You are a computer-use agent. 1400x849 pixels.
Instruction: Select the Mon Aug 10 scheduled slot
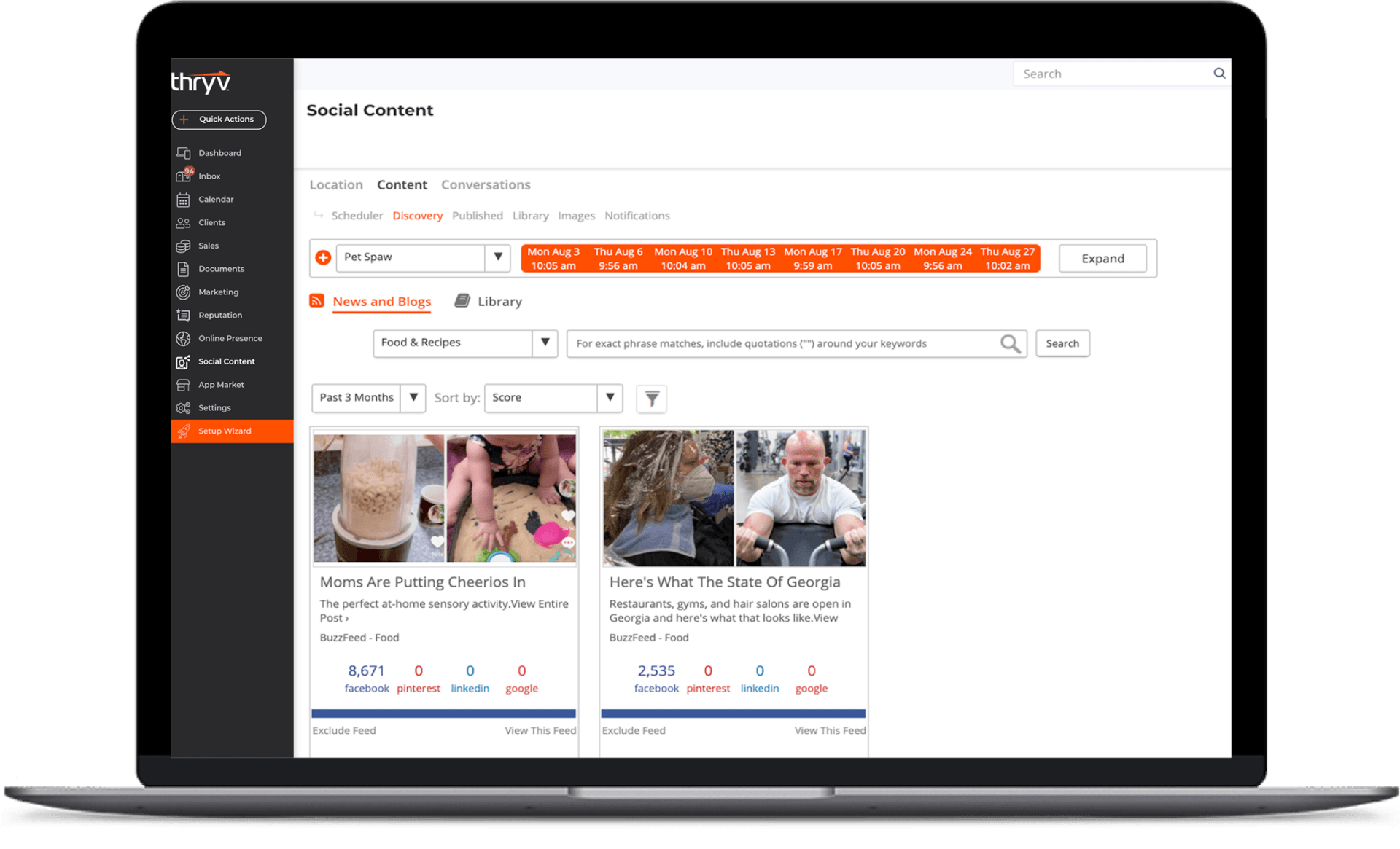coord(682,259)
